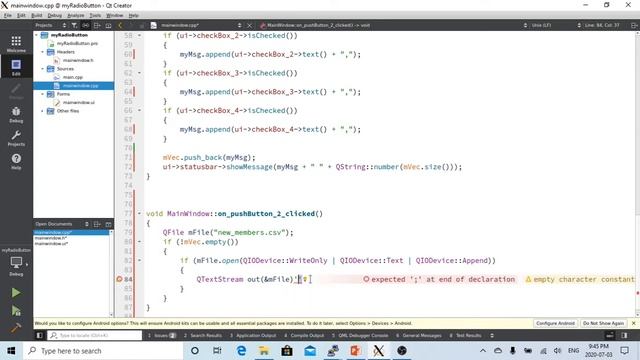
Task: Click the editor vertical scrollbar
Action: pos(637,173)
